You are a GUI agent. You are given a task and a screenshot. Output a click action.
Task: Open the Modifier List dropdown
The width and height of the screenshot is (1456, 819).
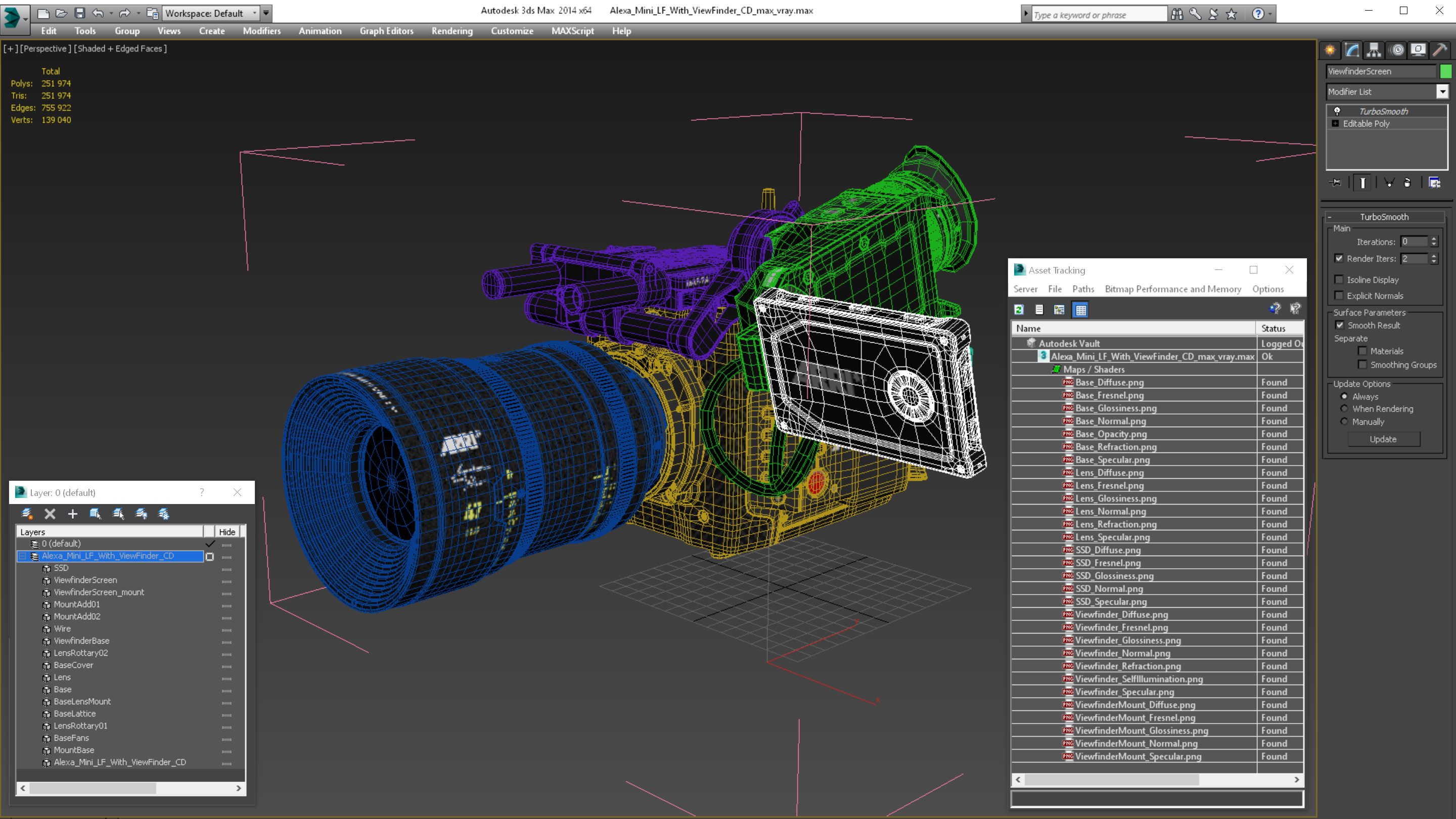(x=1442, y=92)
